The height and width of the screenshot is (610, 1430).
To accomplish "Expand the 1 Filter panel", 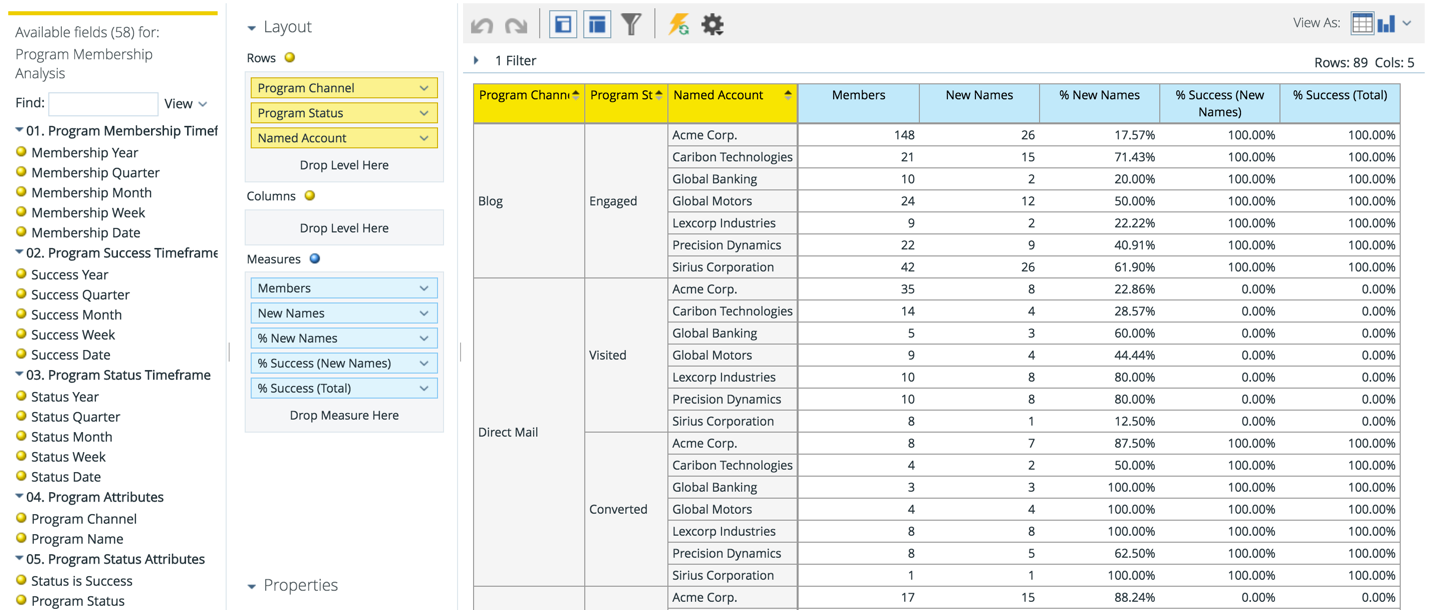I will [x=477, y=61].
